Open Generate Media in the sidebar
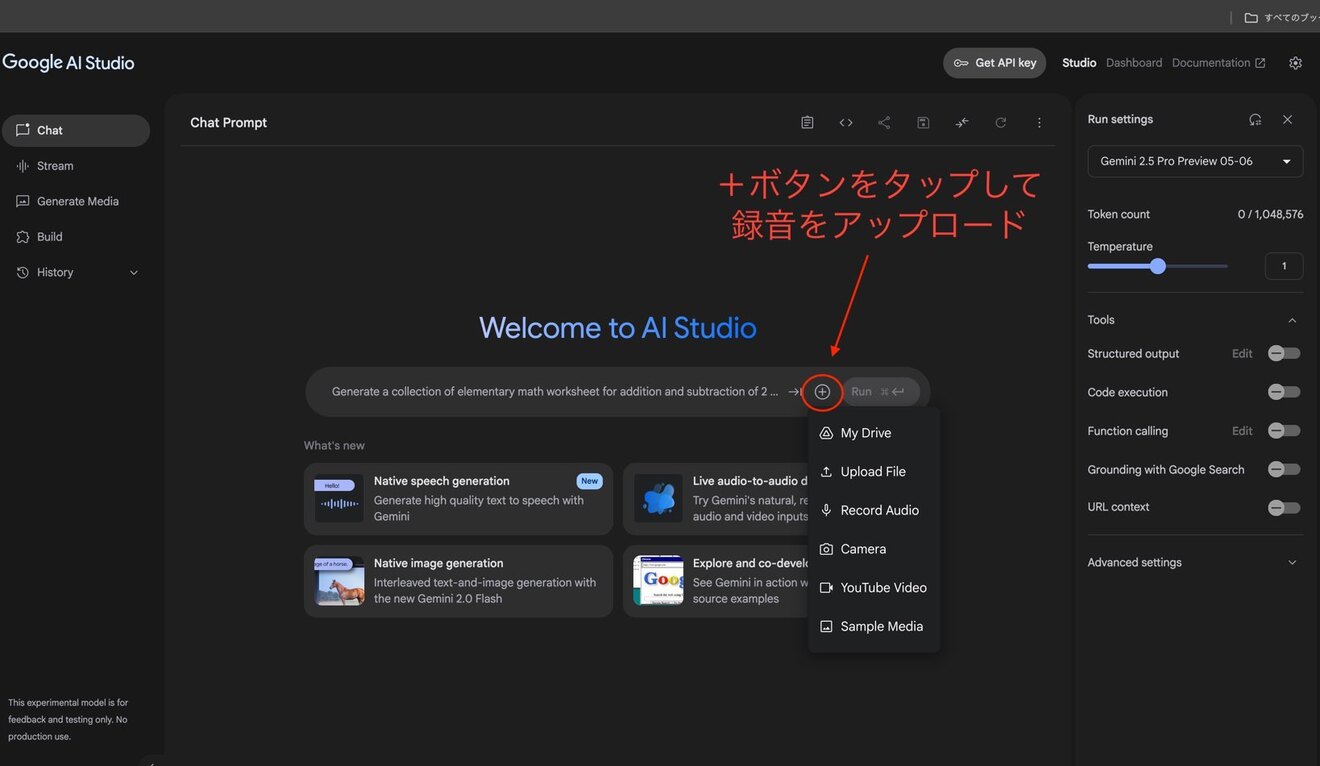The width and height of the screenshot is (1320, 766). [76, 201]
